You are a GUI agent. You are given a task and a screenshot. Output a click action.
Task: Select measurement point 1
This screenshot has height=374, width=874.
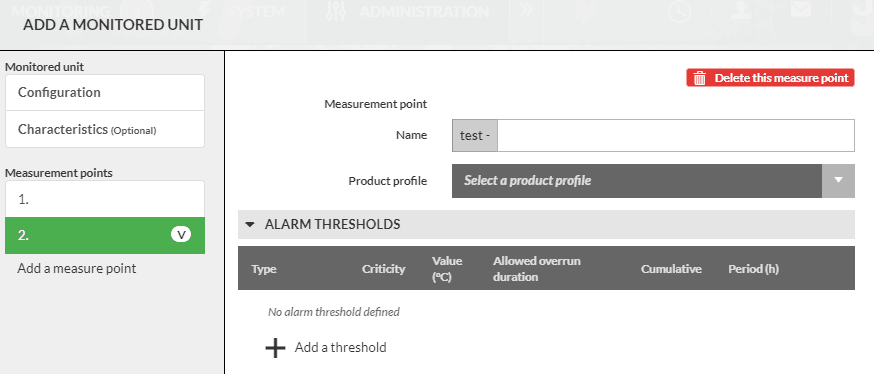click(105, 199)
